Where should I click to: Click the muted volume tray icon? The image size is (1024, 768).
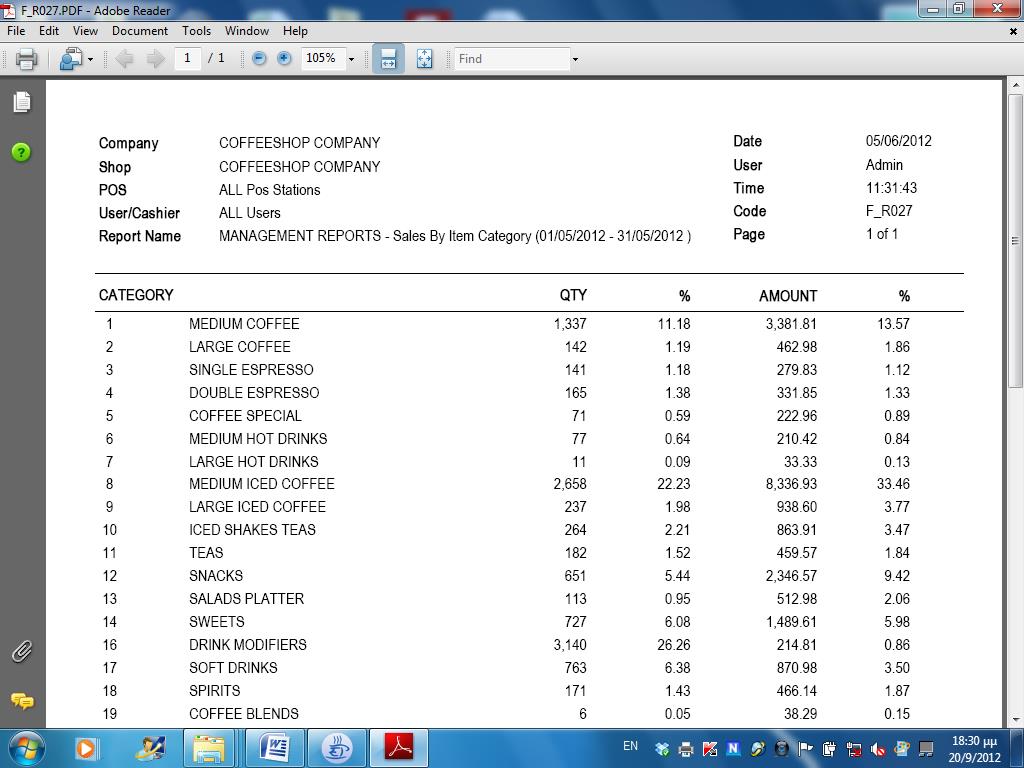878,749
